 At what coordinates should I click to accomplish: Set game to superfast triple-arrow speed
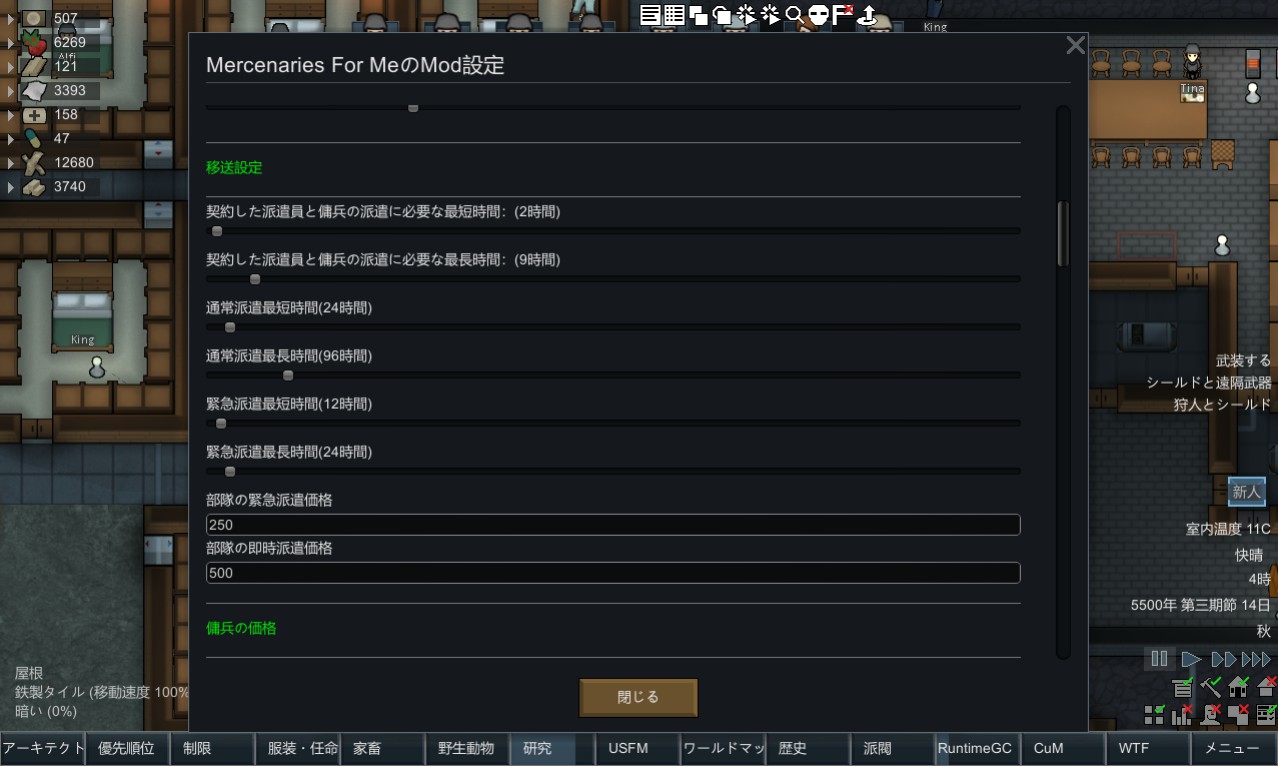[1256, 659]
